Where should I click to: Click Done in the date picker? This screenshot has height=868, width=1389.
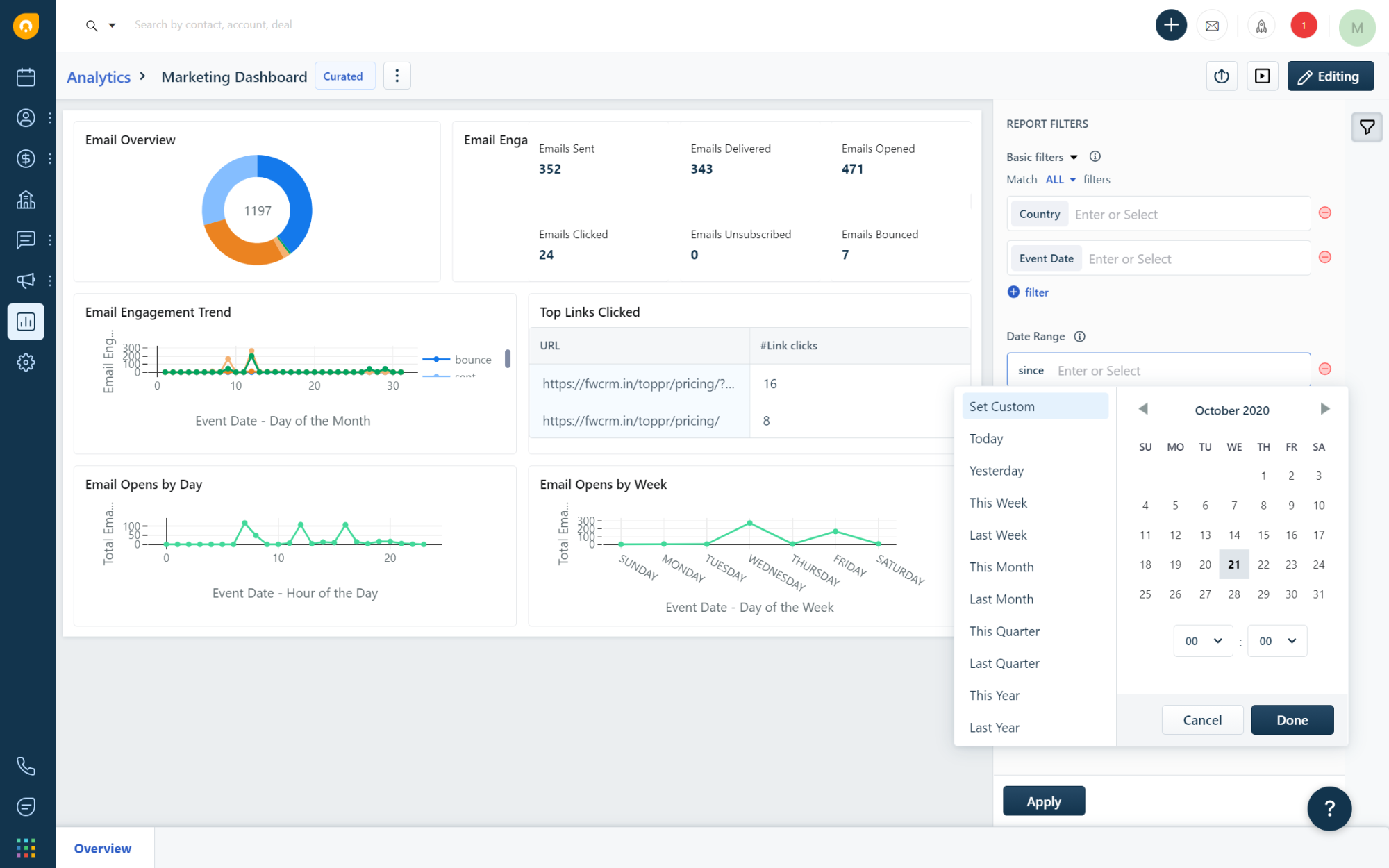1292,720
